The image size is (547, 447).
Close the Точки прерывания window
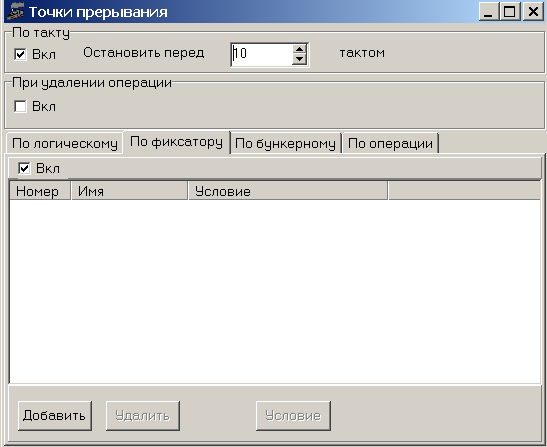(533, 12)
